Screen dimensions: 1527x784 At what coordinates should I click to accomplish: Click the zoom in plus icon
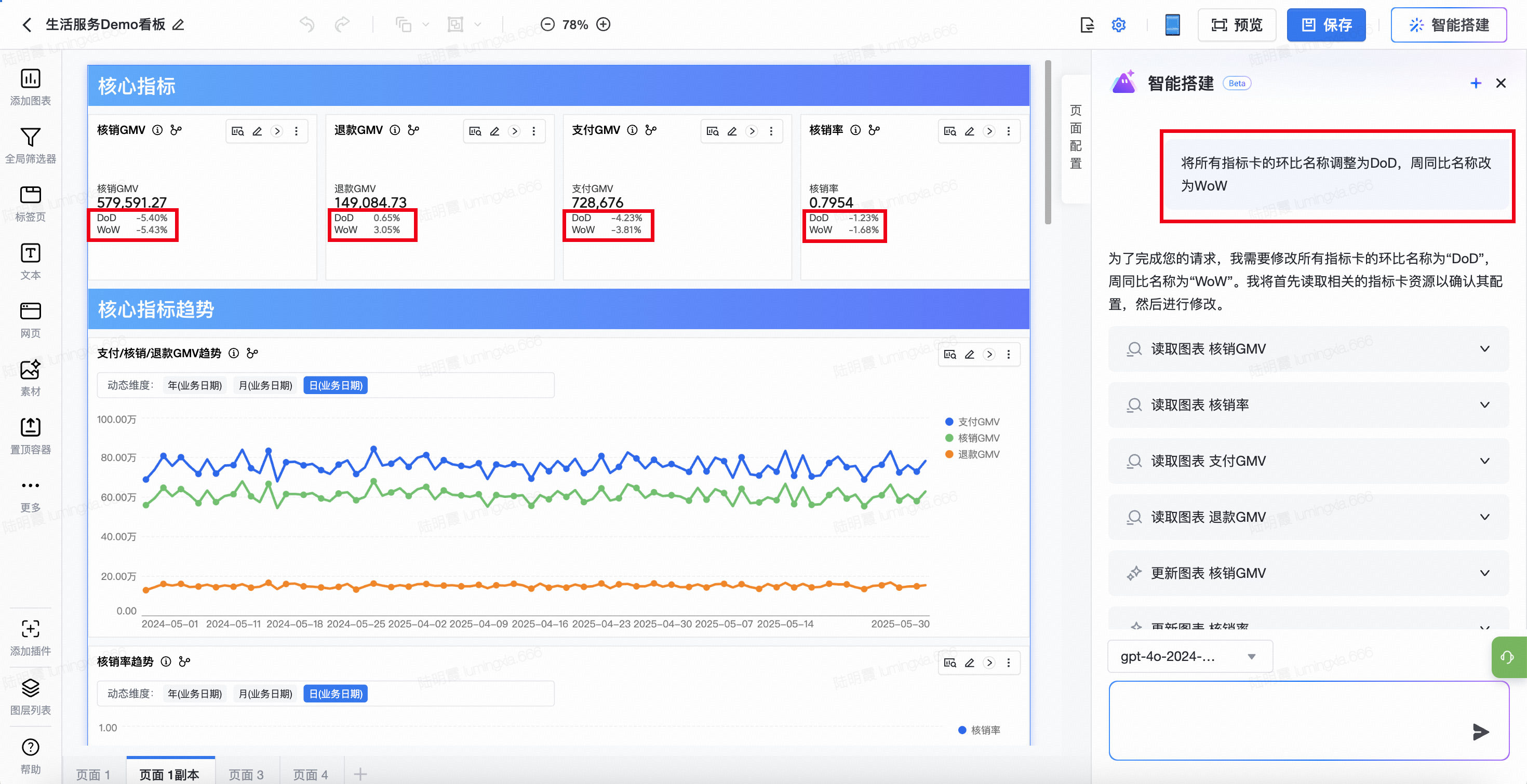(x=604, y=24)
